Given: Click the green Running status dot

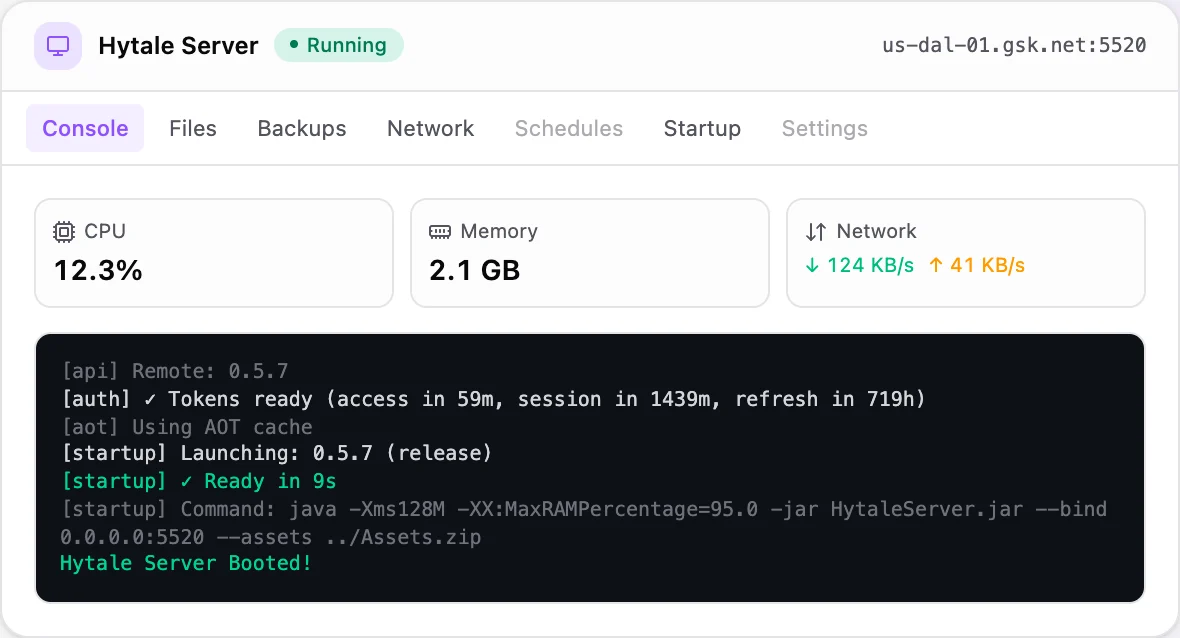Looking at the screenshot, I should [x=293, y=44].
